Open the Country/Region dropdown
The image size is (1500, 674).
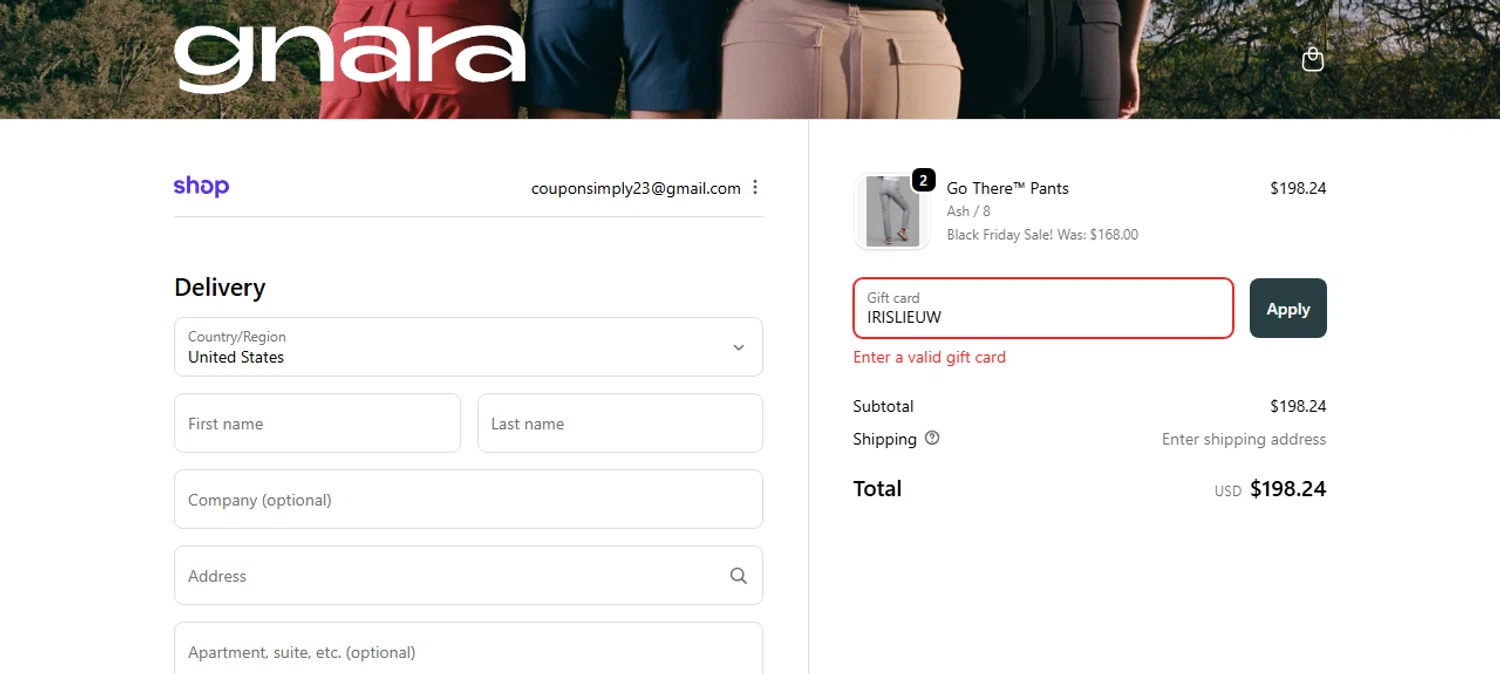[468, 347]
